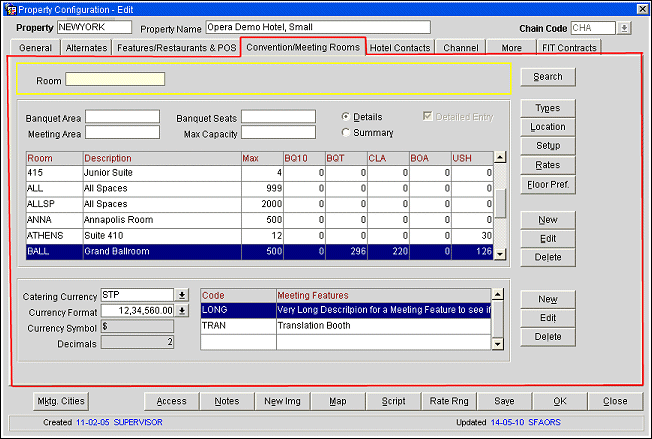The height and width of the screenshot is (439, 652).
Task: Select the Summary radio button
Action: 346,133
